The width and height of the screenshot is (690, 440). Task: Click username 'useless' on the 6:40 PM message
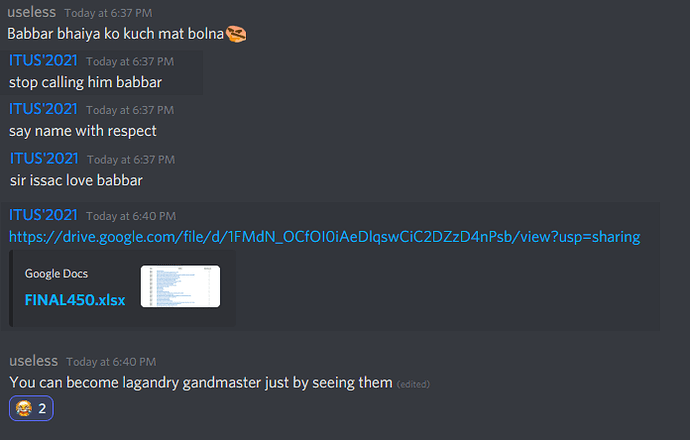(x=33, y=361)
